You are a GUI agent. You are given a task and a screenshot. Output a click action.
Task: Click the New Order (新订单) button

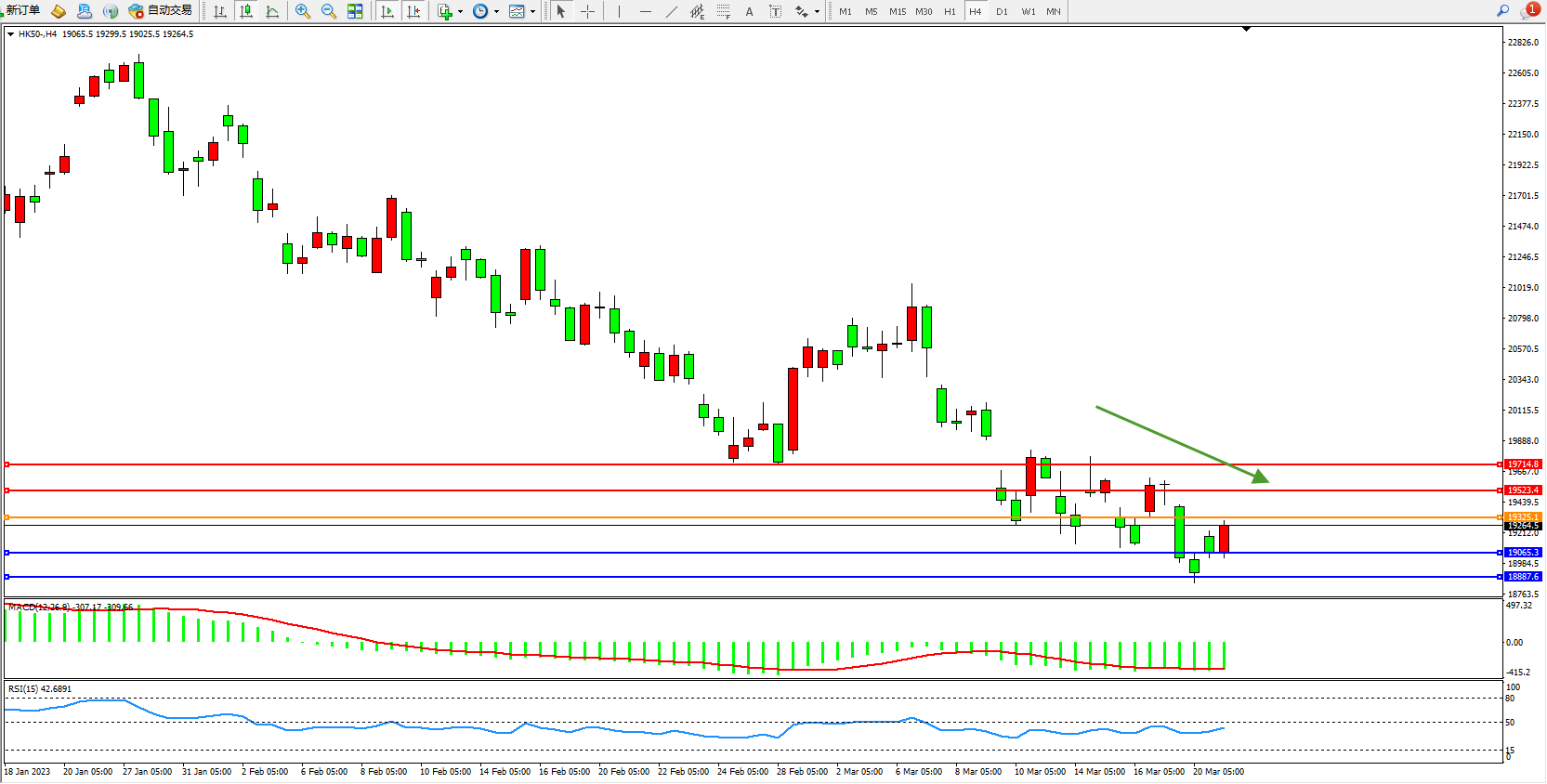pos(22,11)
